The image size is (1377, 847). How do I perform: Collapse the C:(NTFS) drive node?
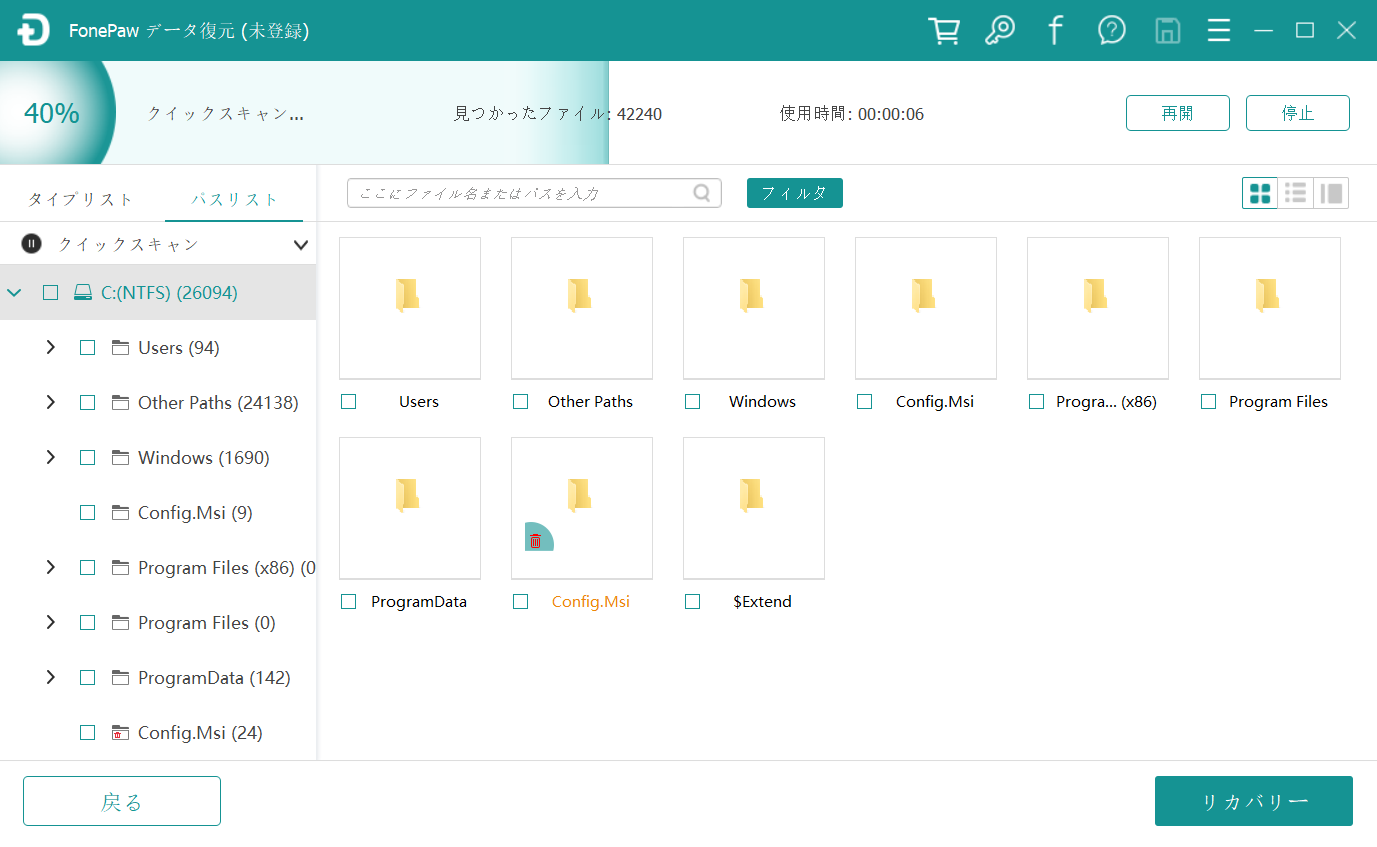(x=14, y=293)
